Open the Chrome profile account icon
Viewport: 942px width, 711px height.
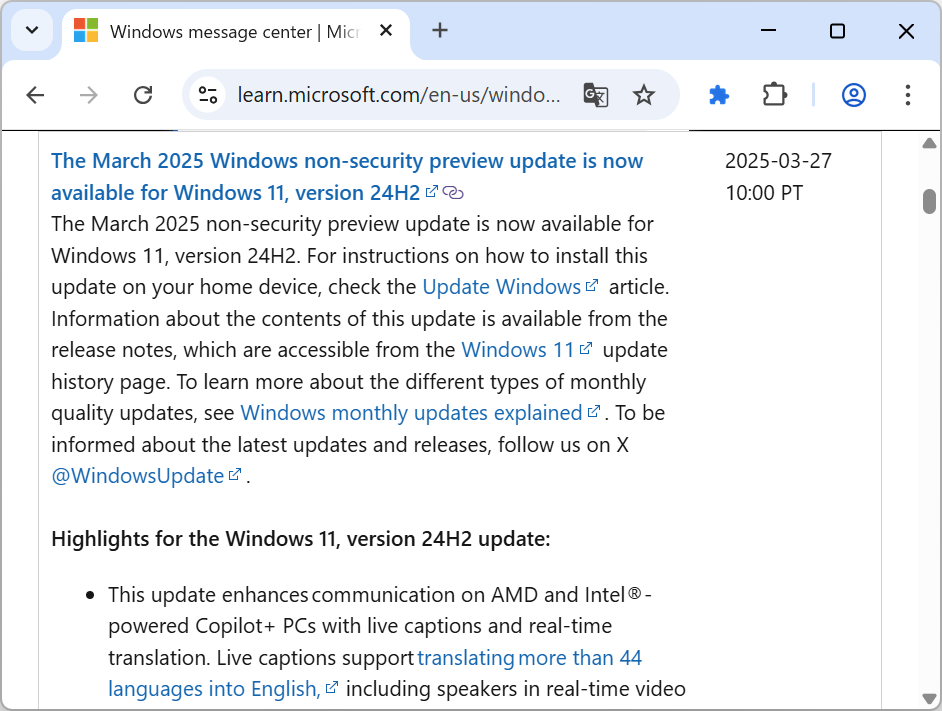pos(854,95)
